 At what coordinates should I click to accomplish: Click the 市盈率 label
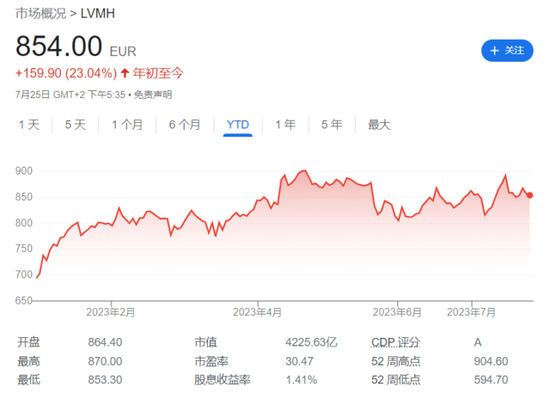pos(211,361)
